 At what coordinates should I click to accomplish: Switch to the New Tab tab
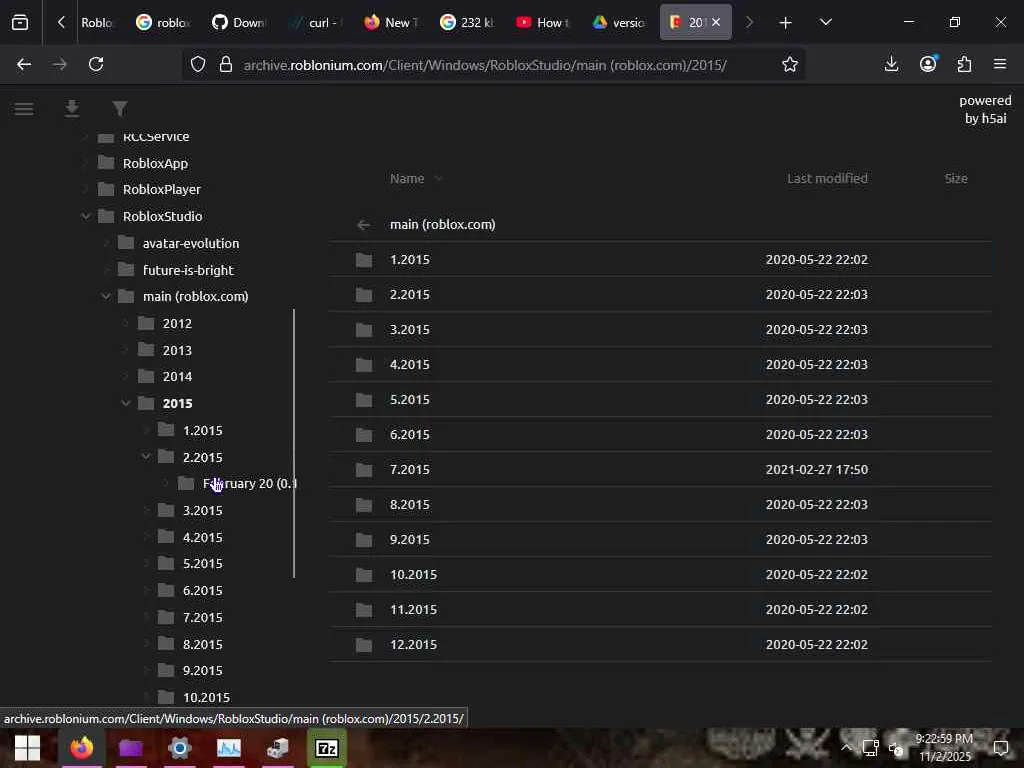392,23
